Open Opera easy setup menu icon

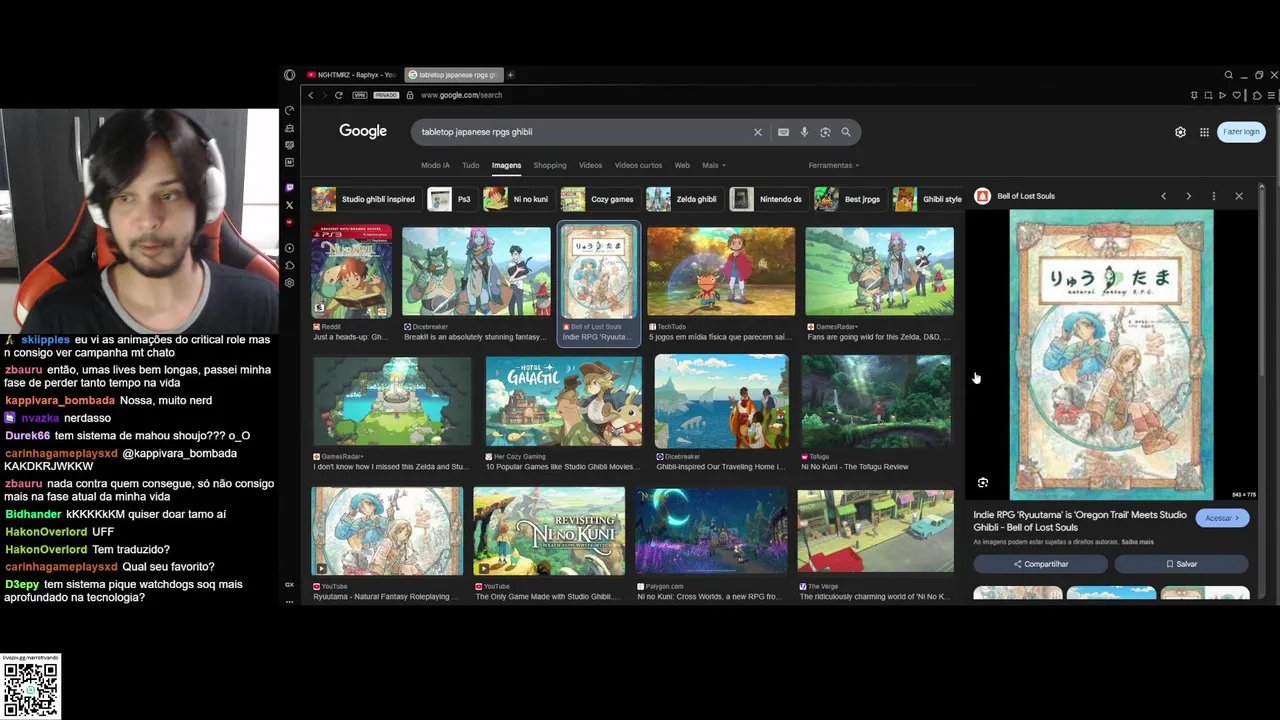(x=1271, y=95)
